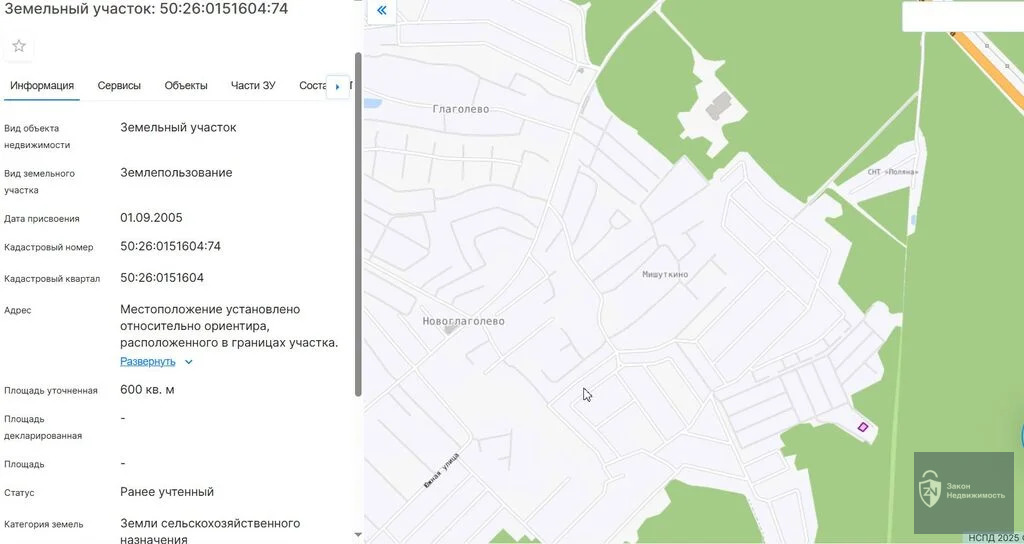Open the partially hidden Состав tab
Screen dimensions: 1024x544
312,86
